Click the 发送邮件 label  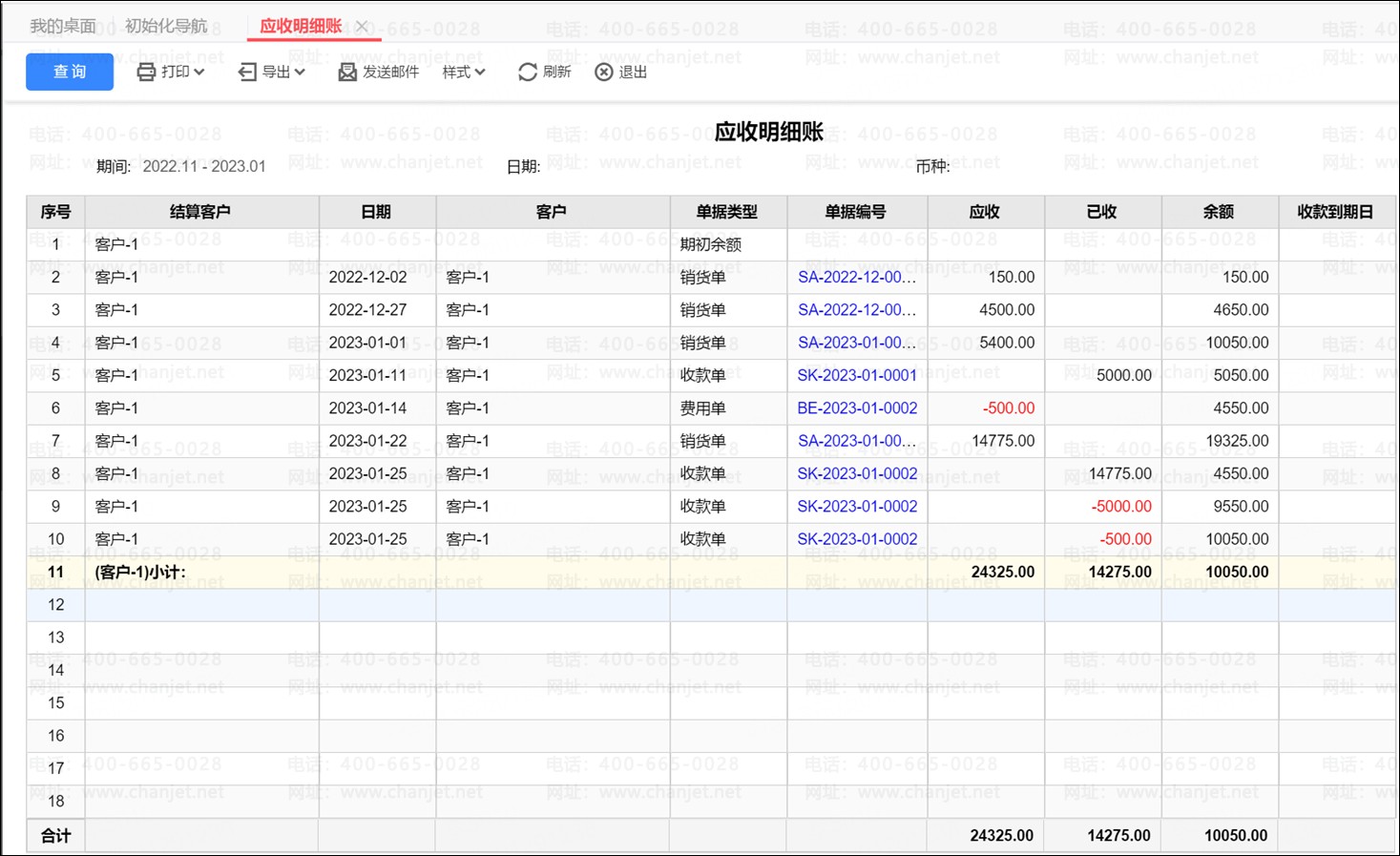pyautogui.click(x=390, y=72)
